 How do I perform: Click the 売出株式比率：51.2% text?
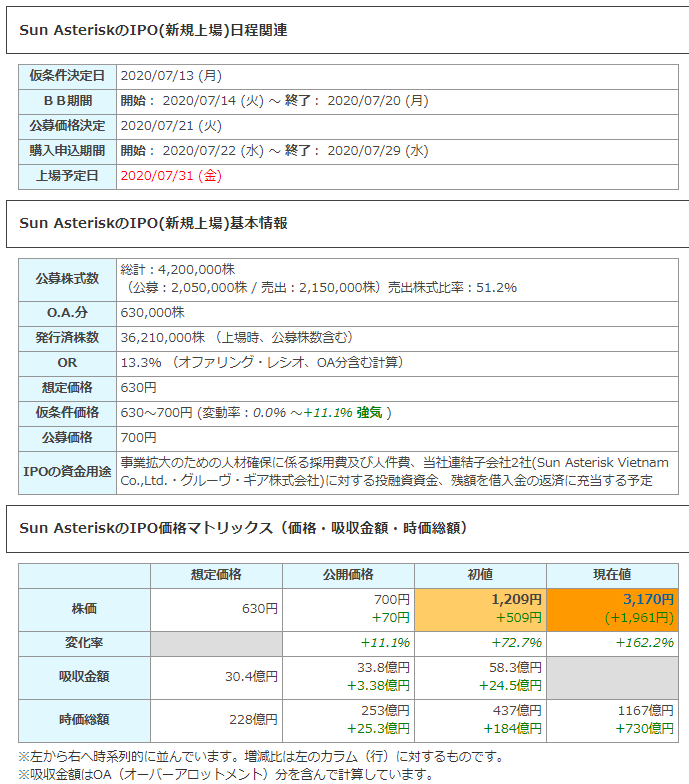[x=452, y=288]
